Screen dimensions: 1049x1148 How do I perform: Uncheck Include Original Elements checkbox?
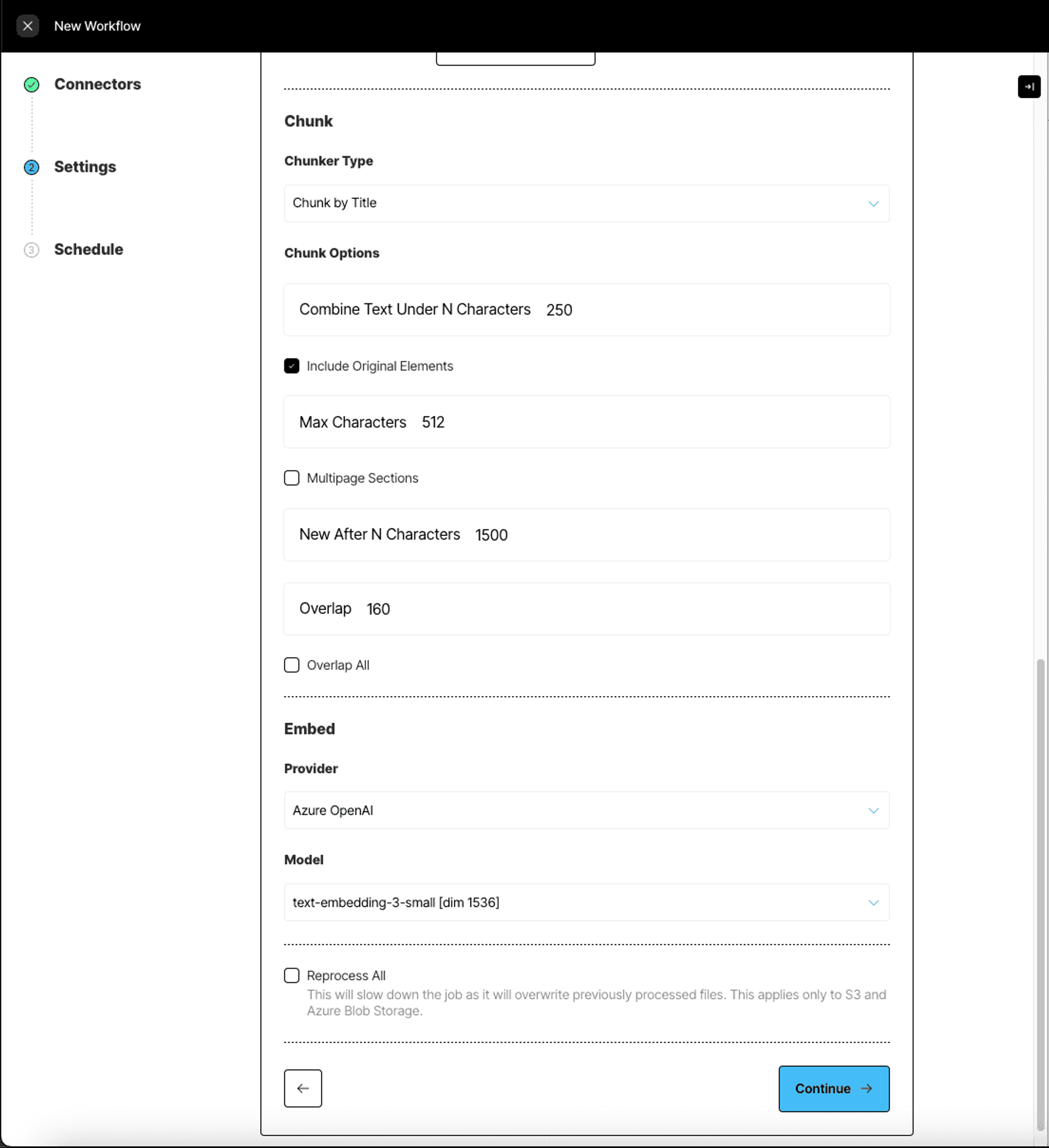click(x=291, y=366)
